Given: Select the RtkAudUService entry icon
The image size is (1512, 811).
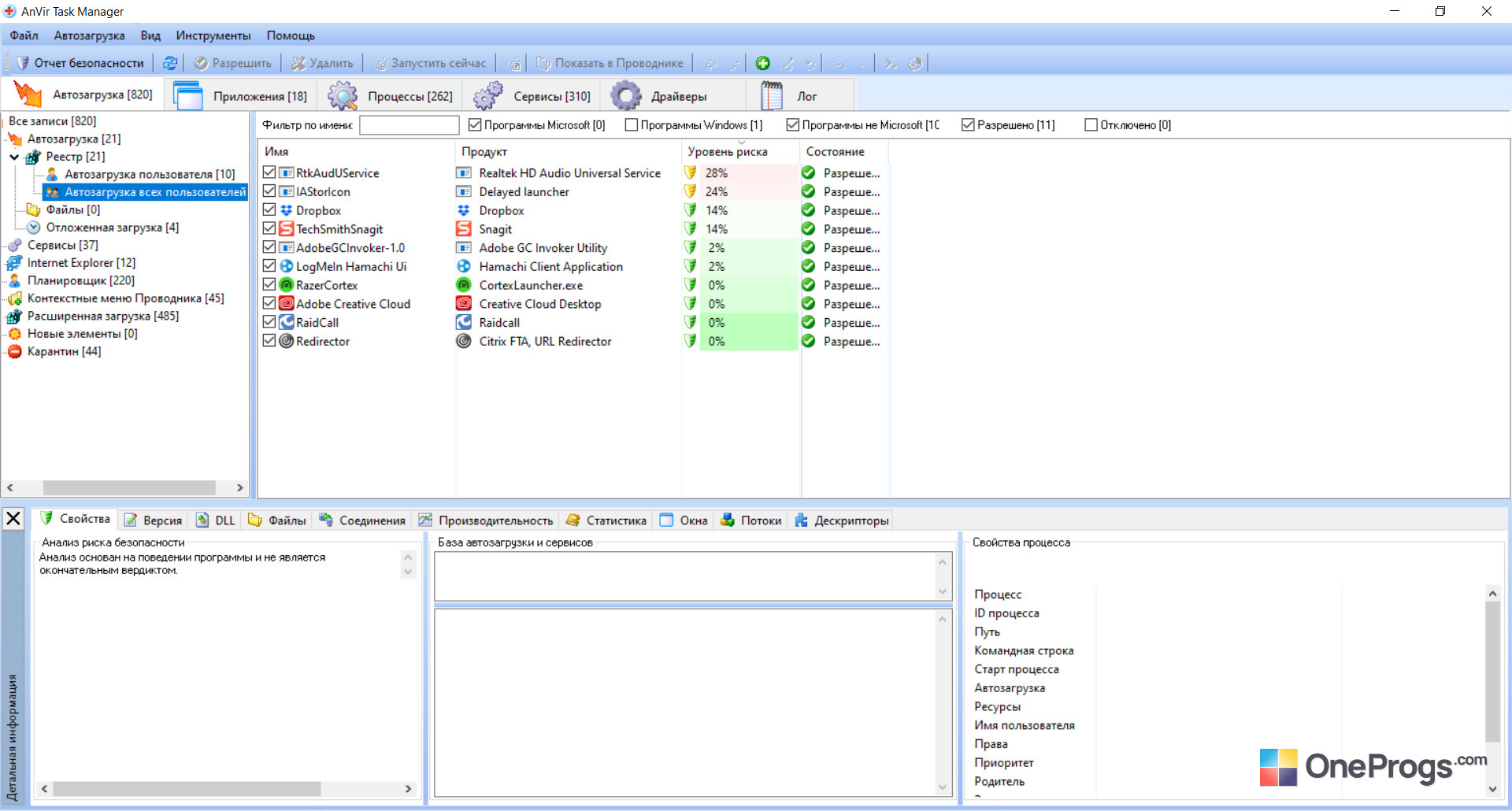Looking at the screenshot, I should (287, 172).
